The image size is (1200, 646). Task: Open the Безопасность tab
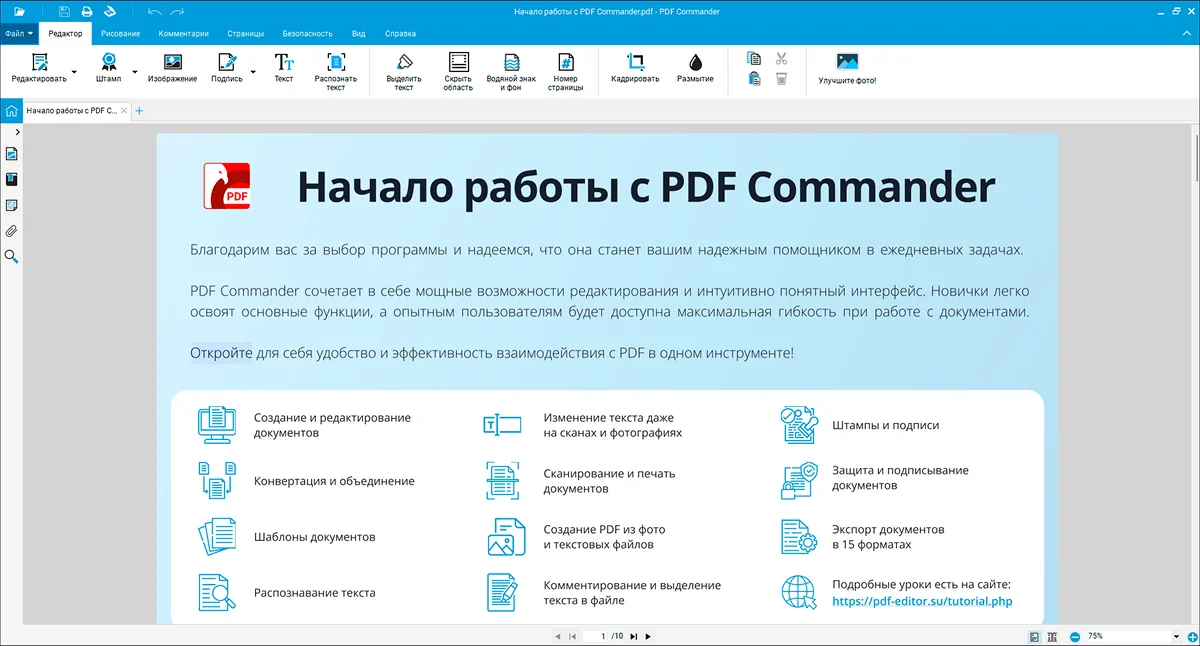(306, 34)
